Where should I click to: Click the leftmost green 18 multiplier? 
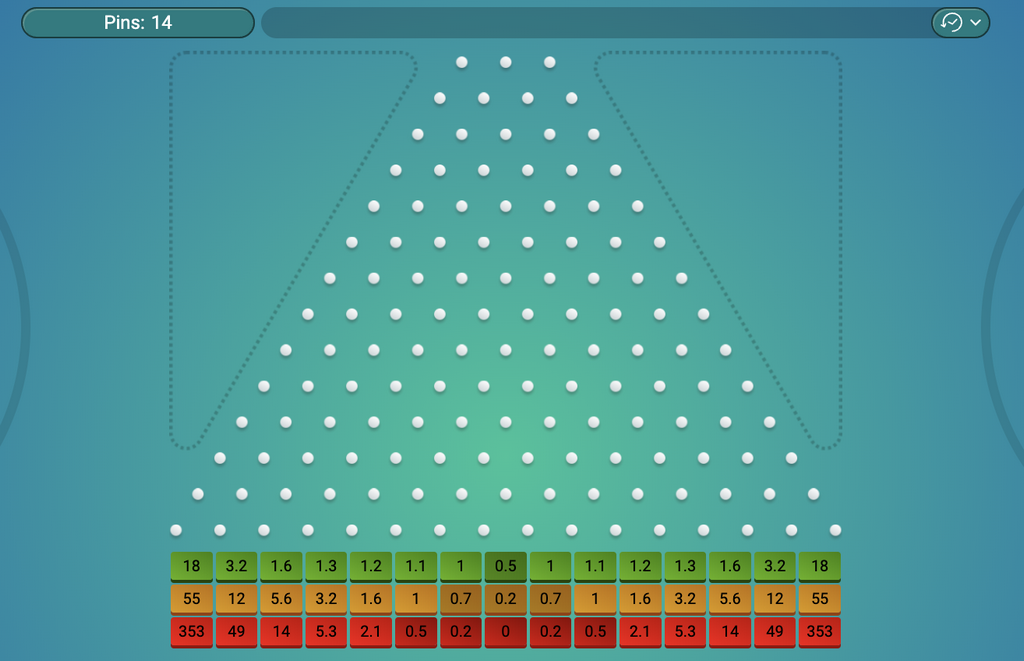tap(191, 566)
